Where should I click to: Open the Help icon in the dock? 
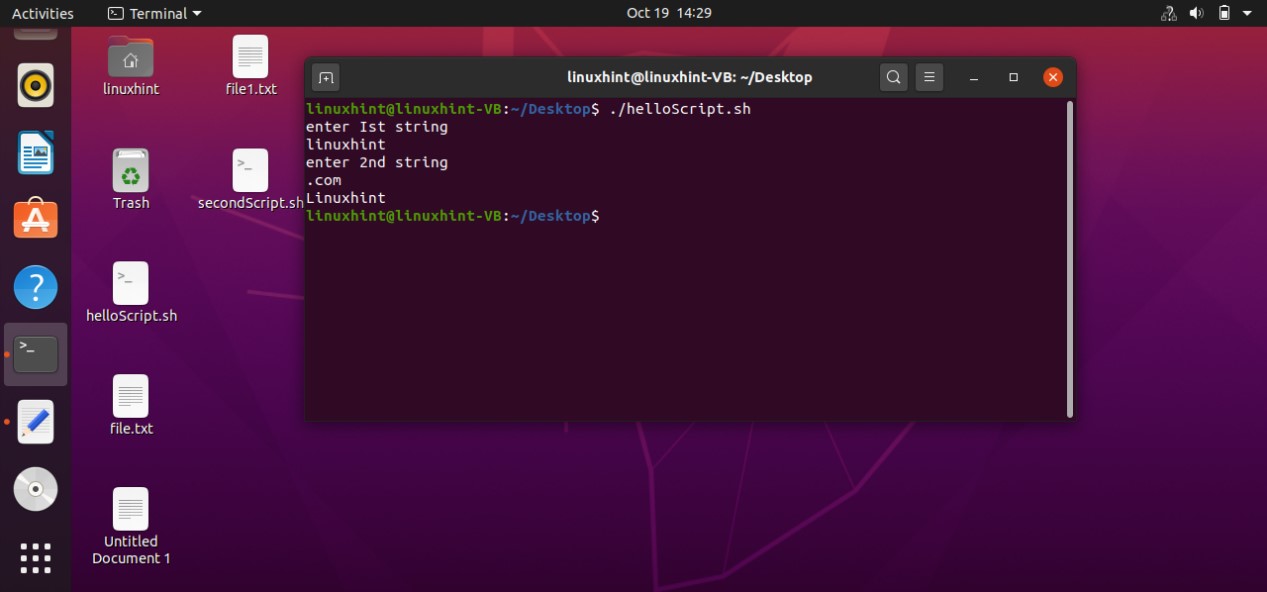click(36, 287)
